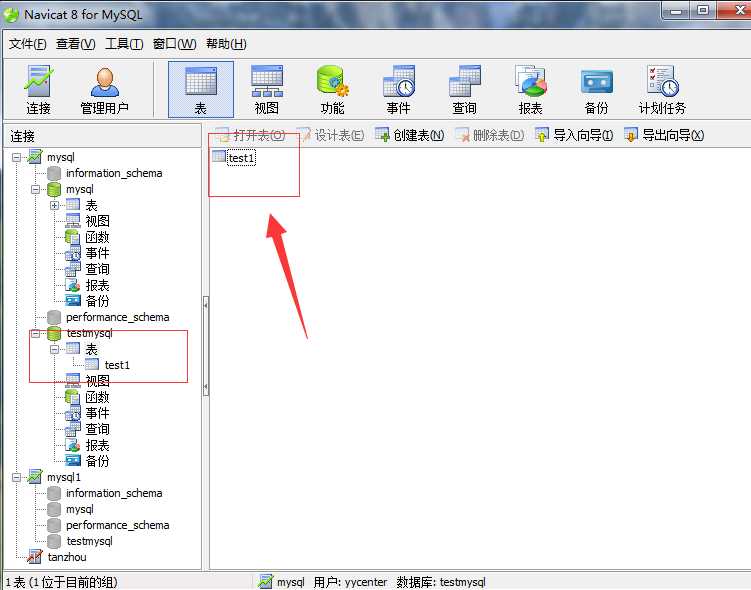Open 备份 (Backup) in the toolbar
751x590 pixels.
pyautogui.click(x=596, y=90)
